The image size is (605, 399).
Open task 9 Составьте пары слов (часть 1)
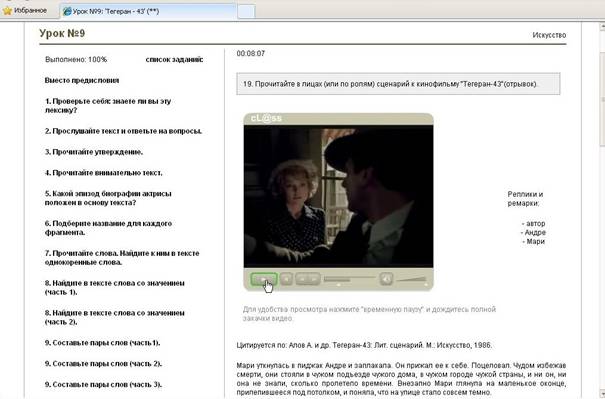click(x=102, y=343)
